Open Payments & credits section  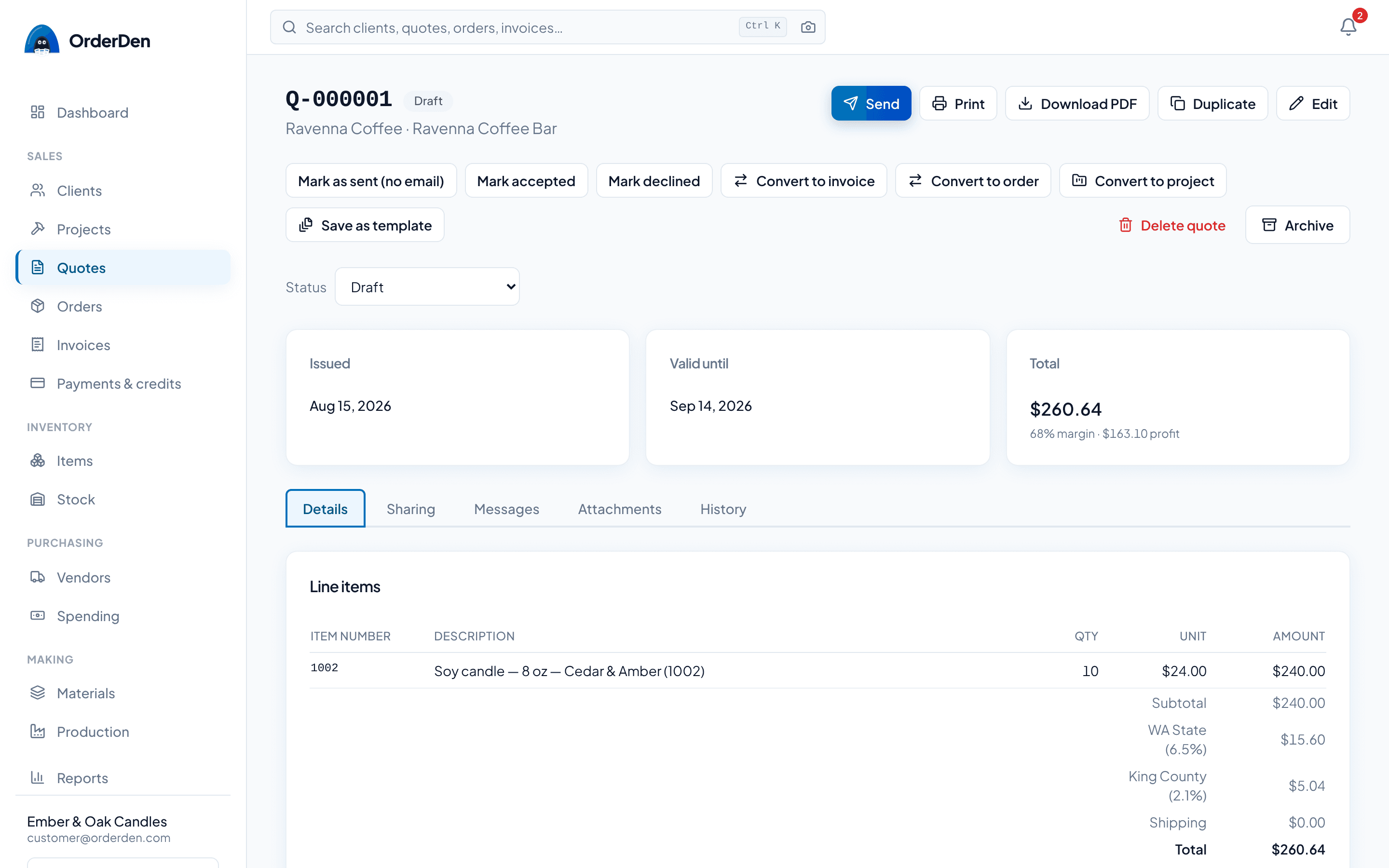(x=123, y=383)
